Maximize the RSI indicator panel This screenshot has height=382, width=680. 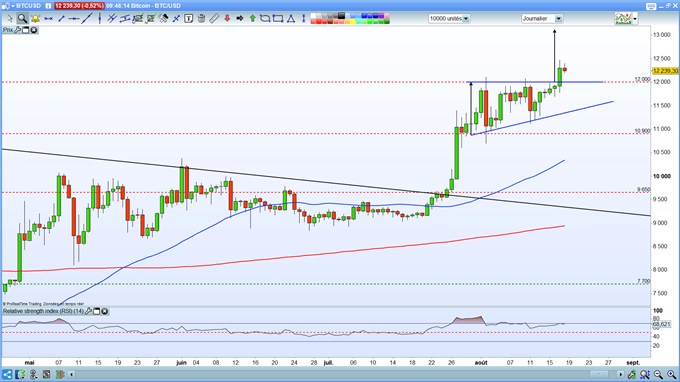(97, 311)
